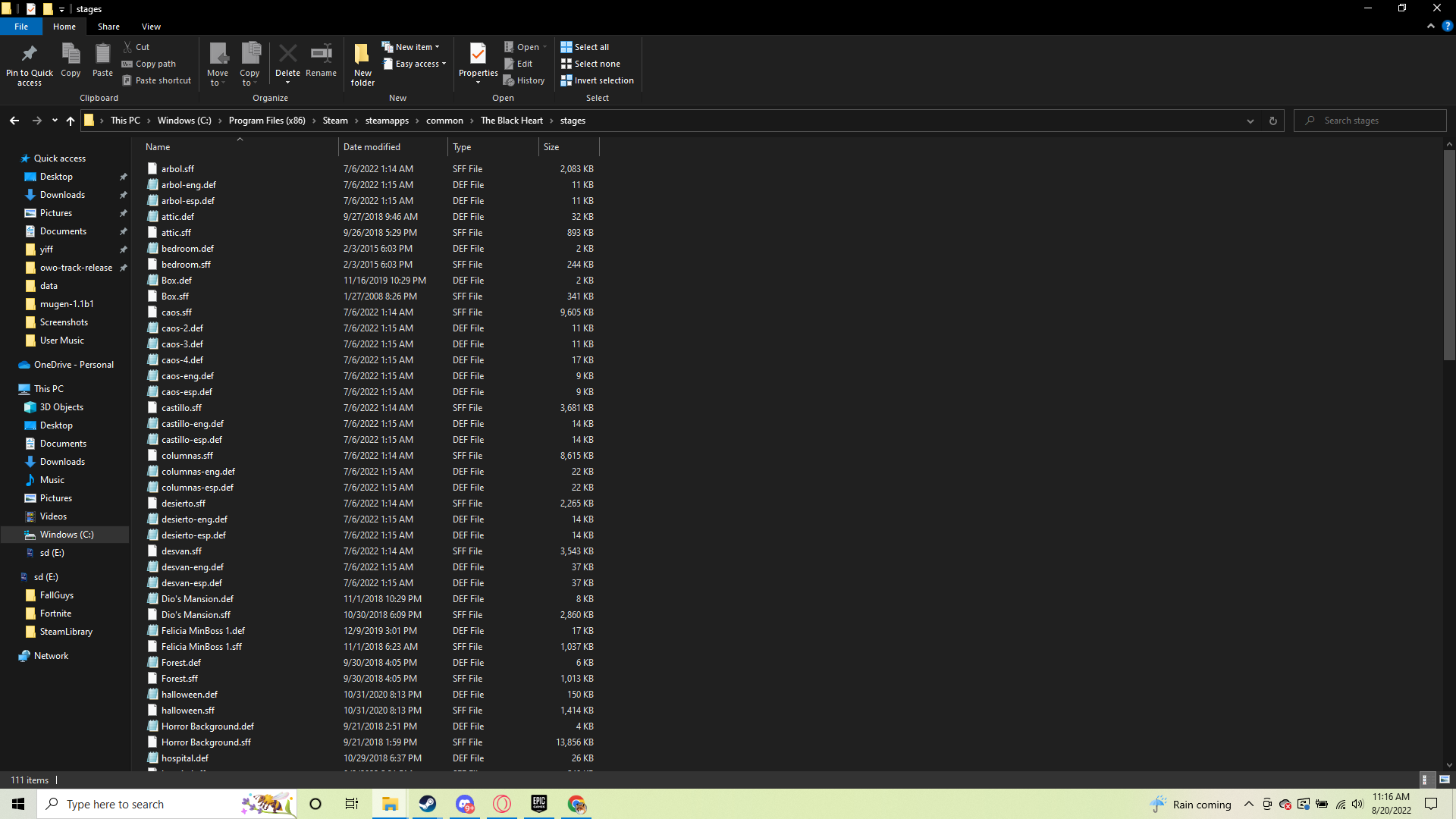Sort files by Date modified column
1456x819 pixels.
click(372, 147)
